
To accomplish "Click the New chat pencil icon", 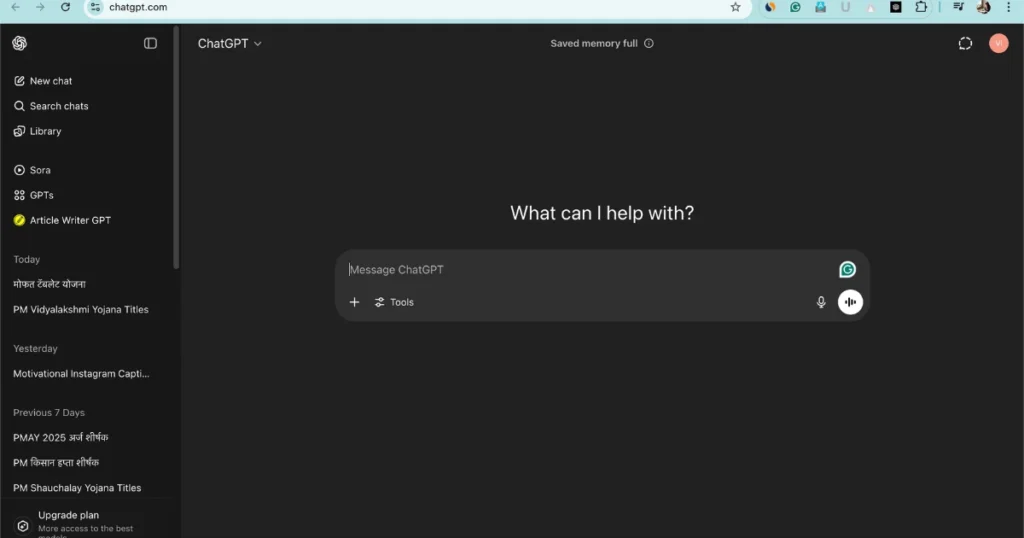I will point(19,81).
